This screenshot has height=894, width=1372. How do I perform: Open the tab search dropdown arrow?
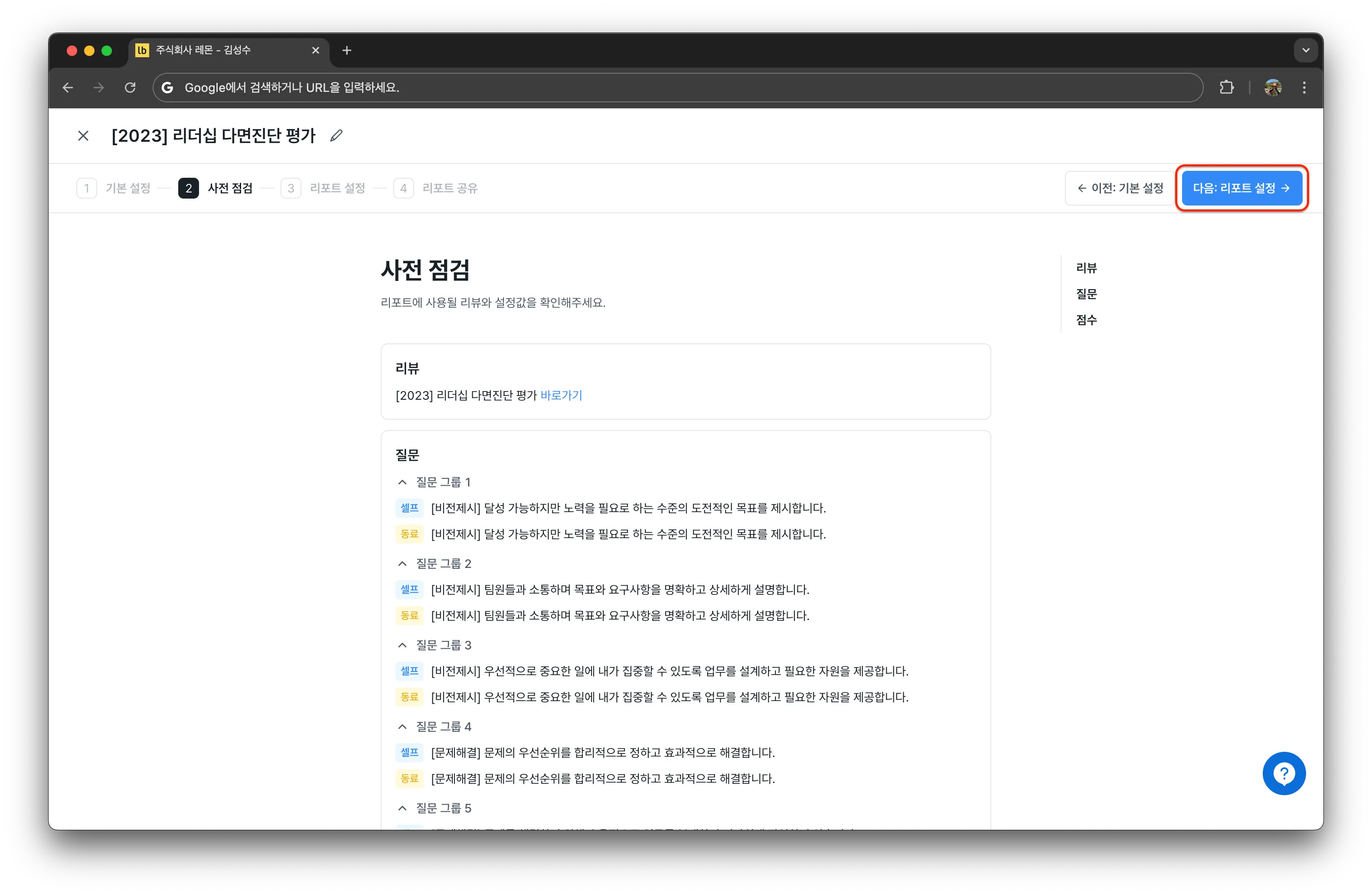click(x=1306, y=51)
